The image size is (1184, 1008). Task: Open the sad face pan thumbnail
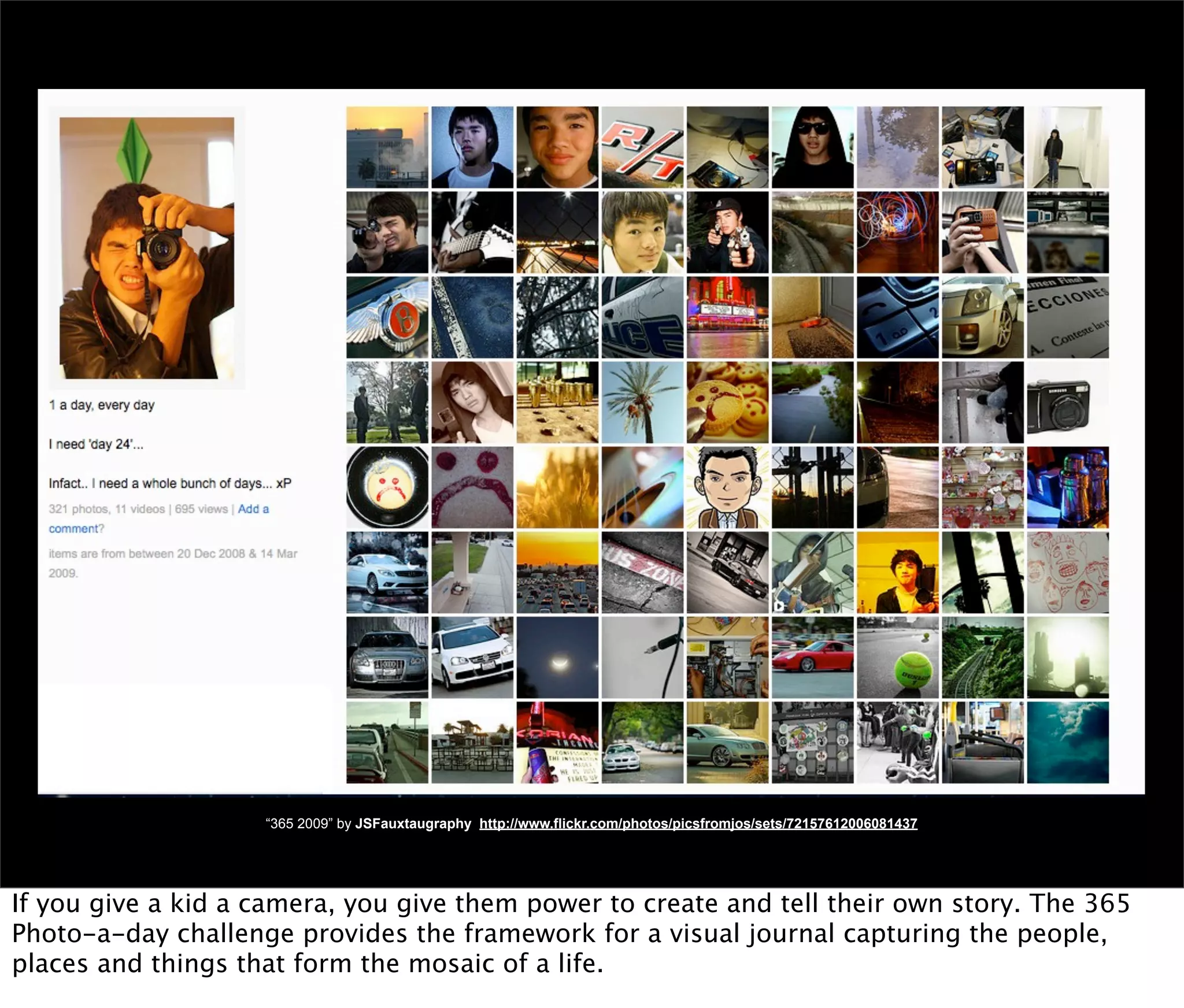pyautogui.click(x=387, y=487)
